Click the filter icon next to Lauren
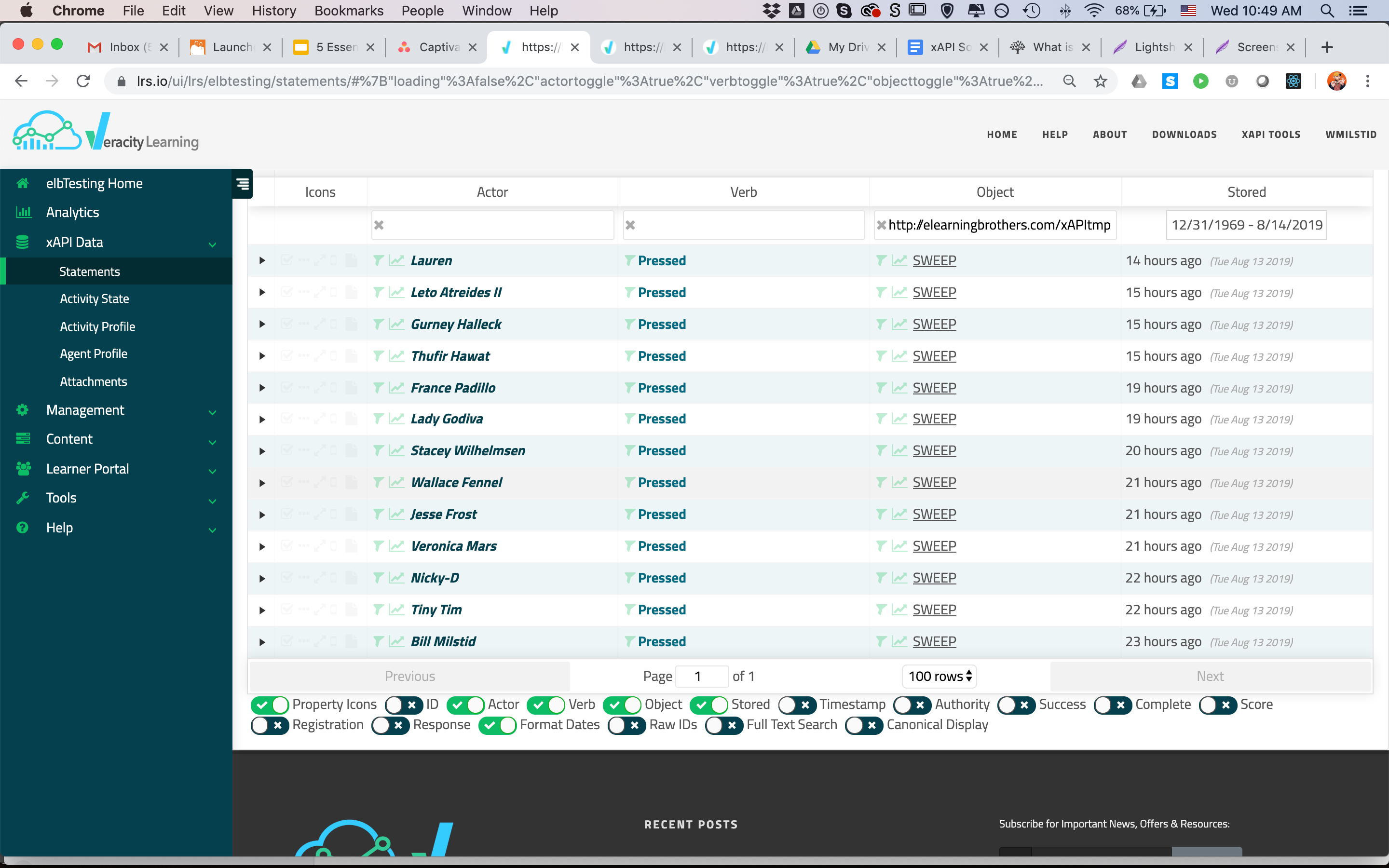 [x=378, y=260]
